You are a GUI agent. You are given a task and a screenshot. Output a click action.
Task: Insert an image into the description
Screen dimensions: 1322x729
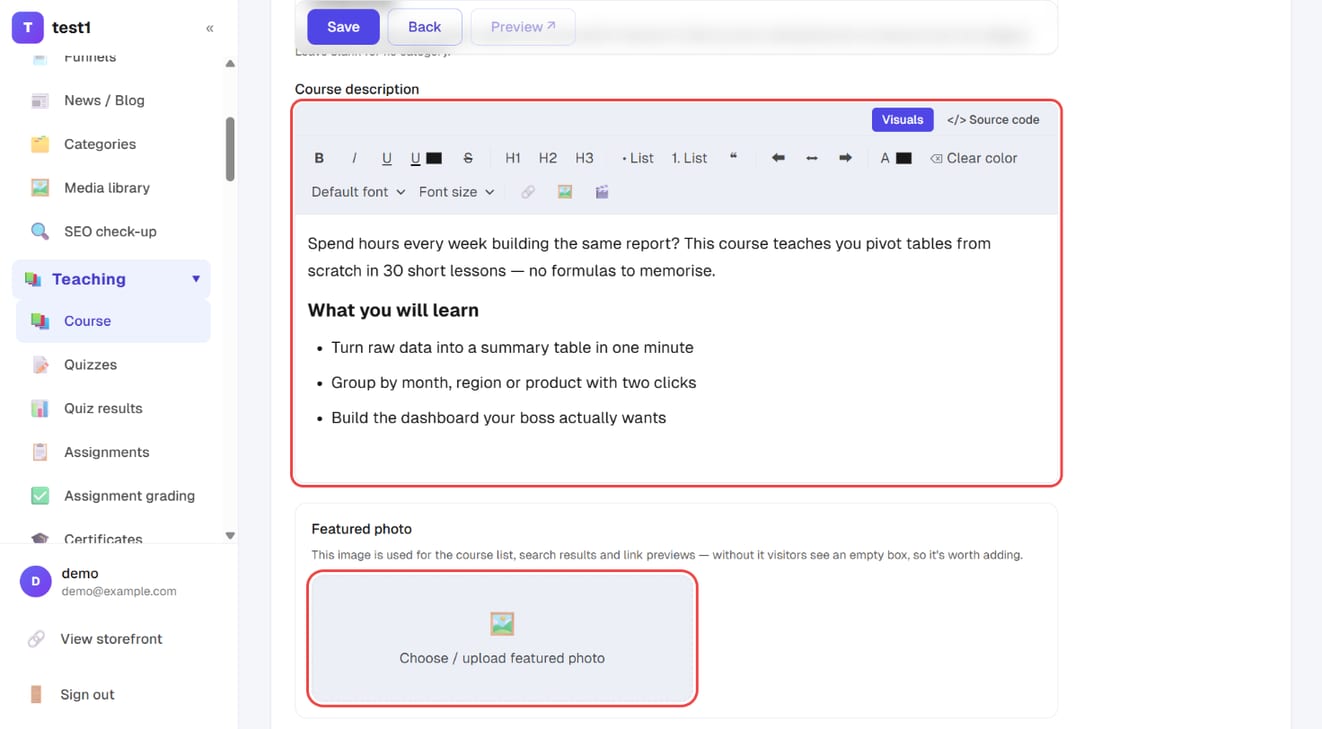(565, 192)
